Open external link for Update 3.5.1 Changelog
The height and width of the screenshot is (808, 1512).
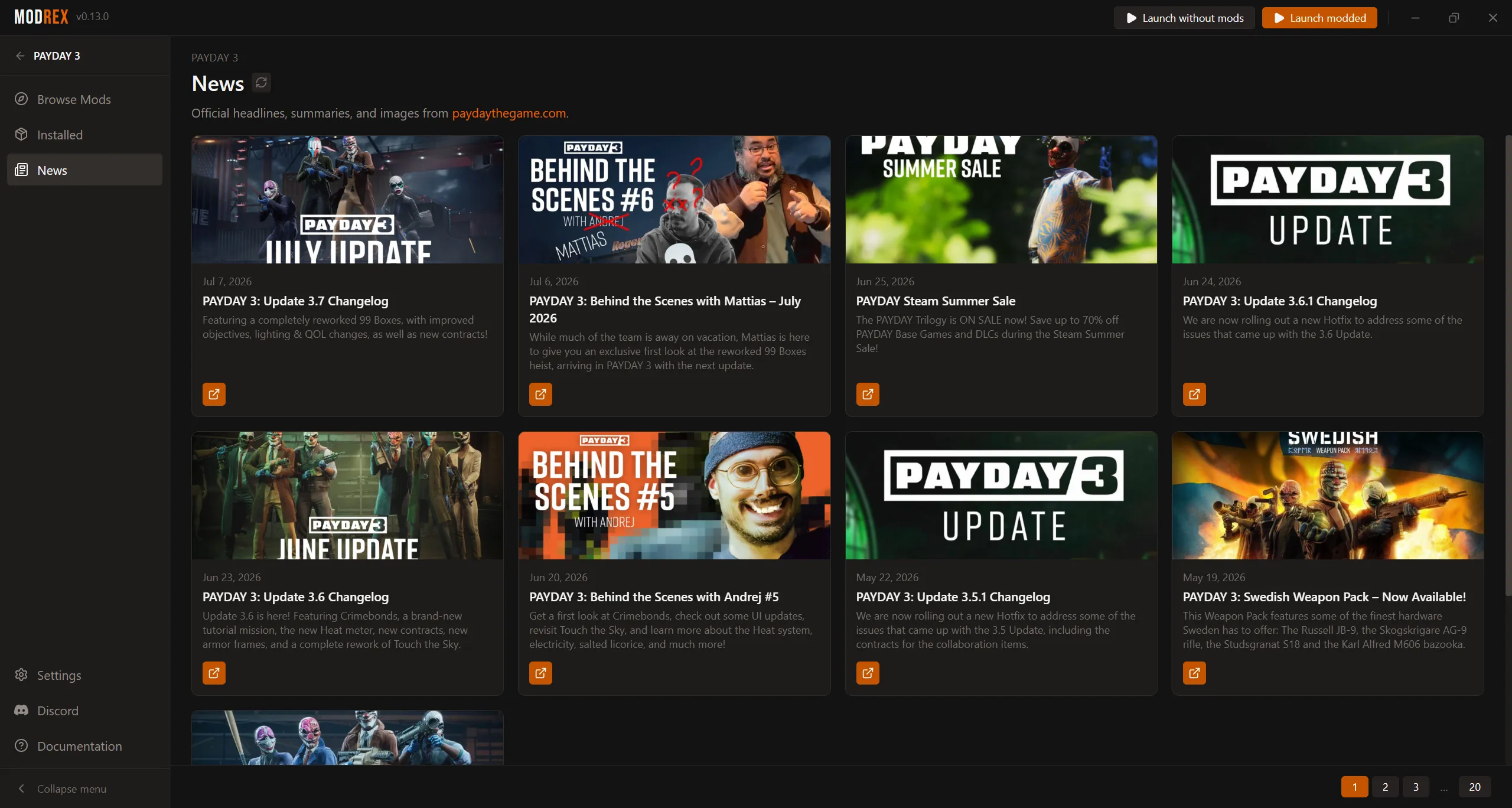(x=868, y=673)
